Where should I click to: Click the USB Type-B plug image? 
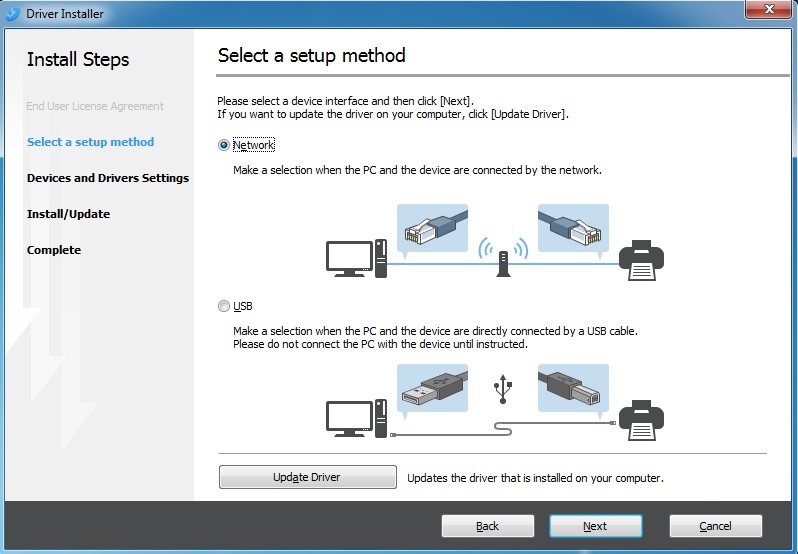(573, 388)
